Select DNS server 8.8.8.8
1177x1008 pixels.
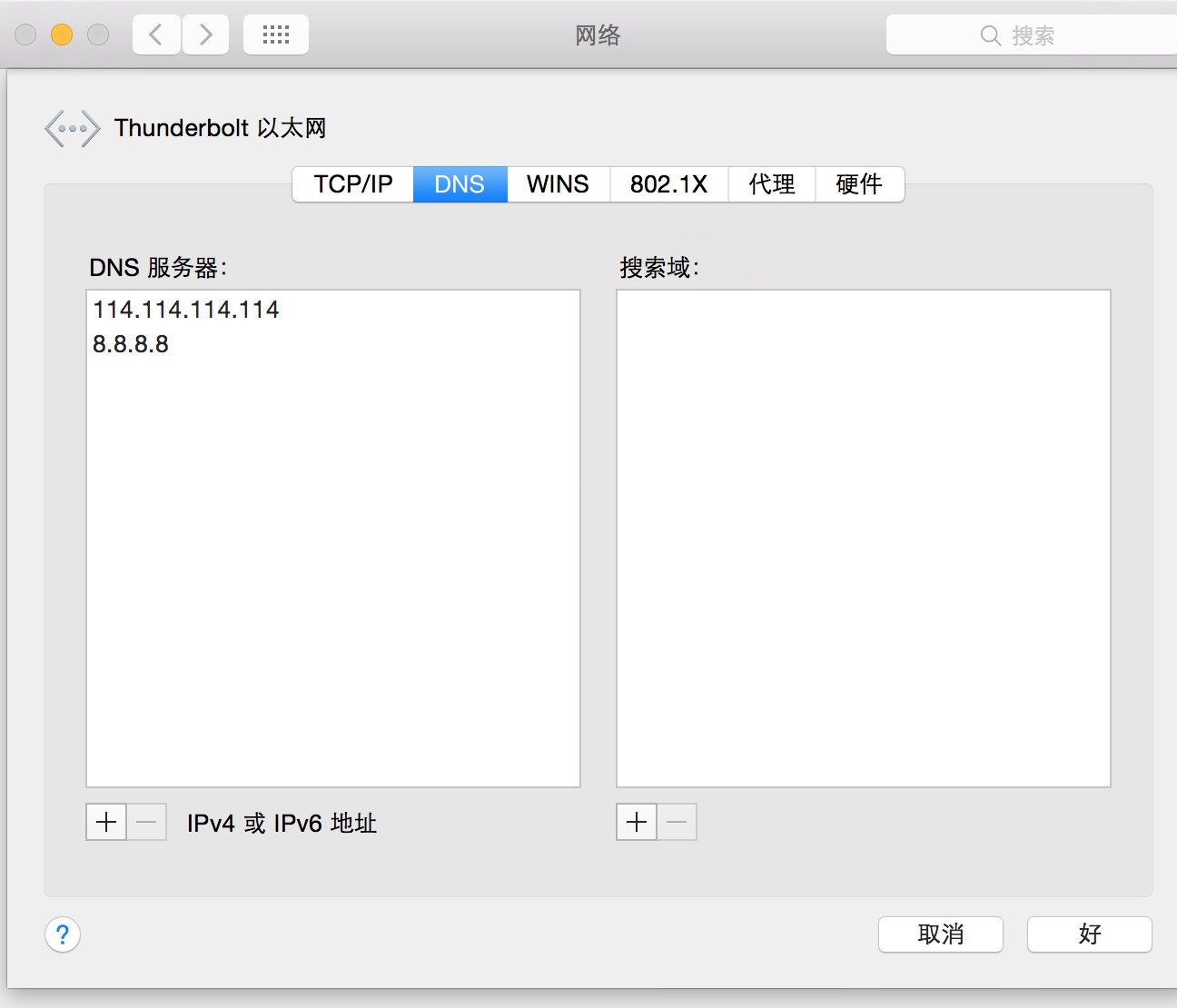tap(333, 344)
